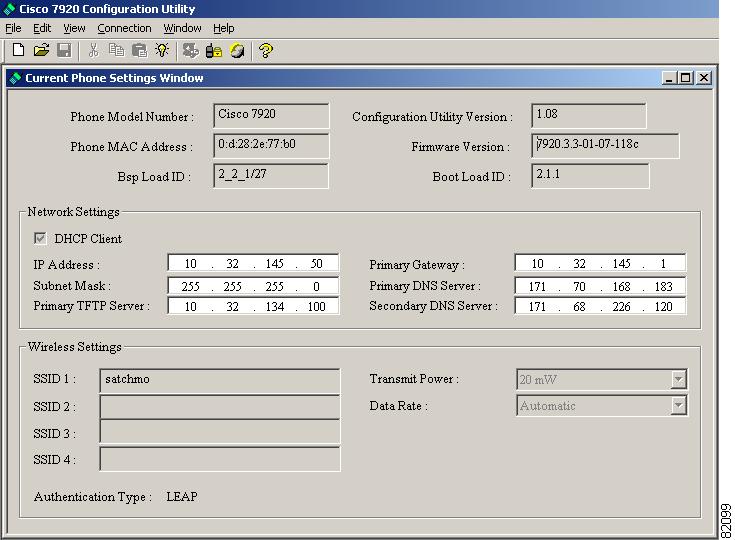Expand the Data Rate dropdown
Viewport: 735px width, 540px height.
tap(678, 405)
